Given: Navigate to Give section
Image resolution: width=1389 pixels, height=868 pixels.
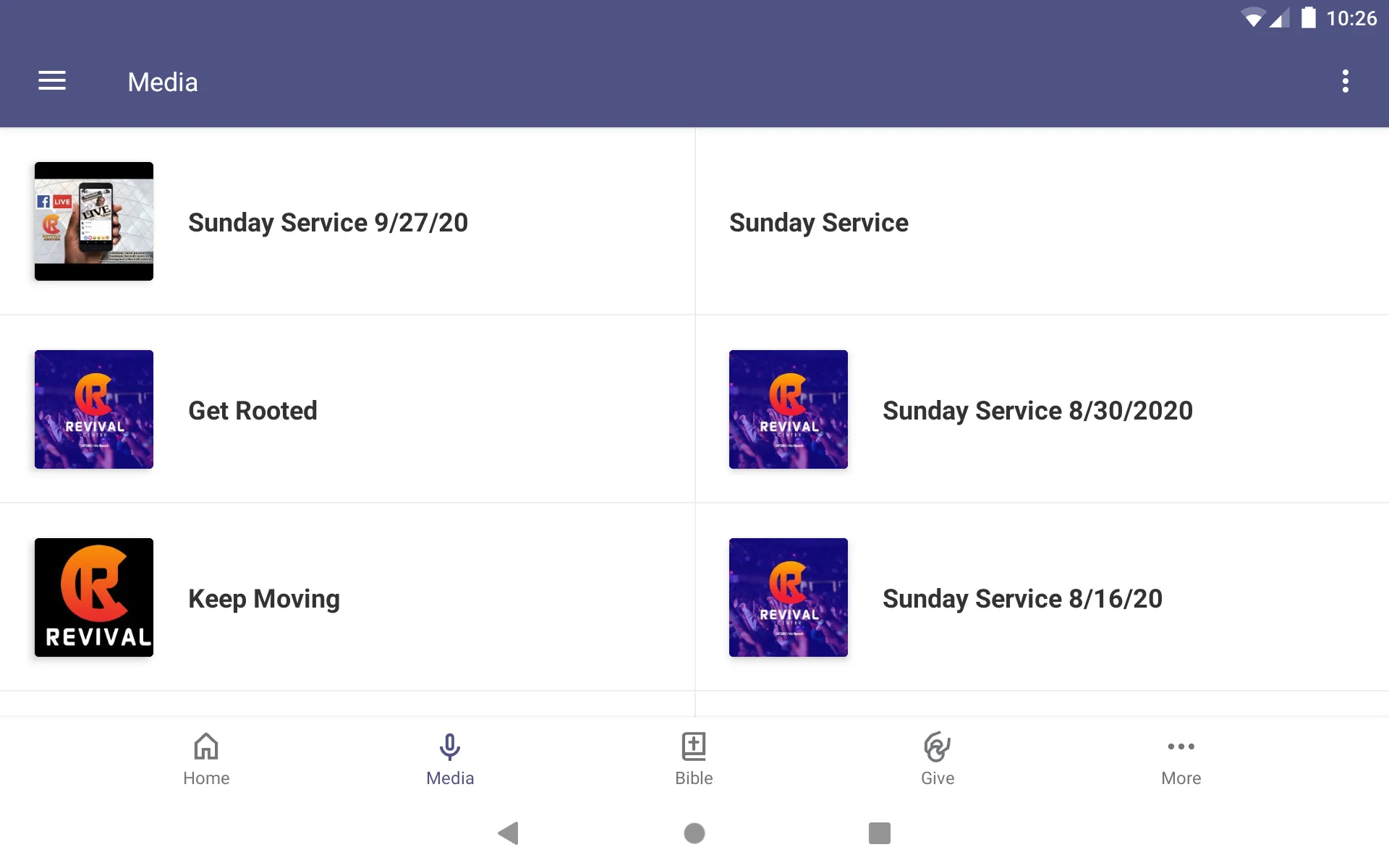Looking at the screenshot, I should [x=937, y=759].
